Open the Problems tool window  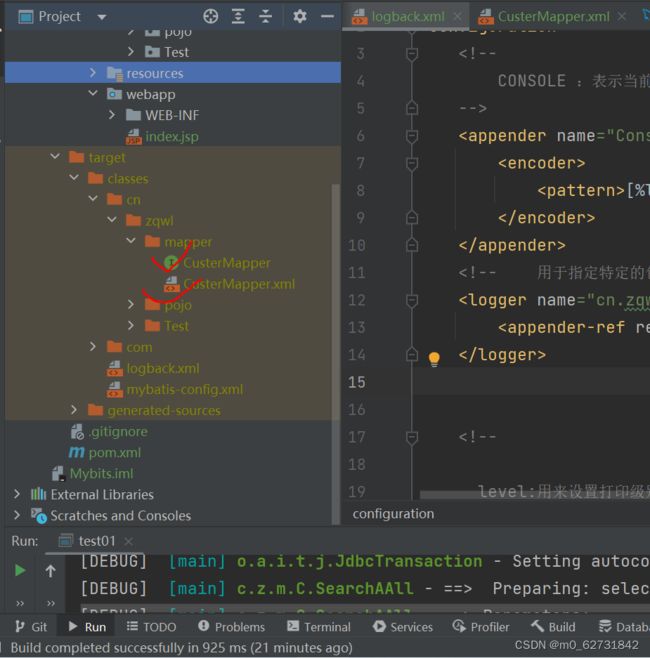click(x=231, y=627)
